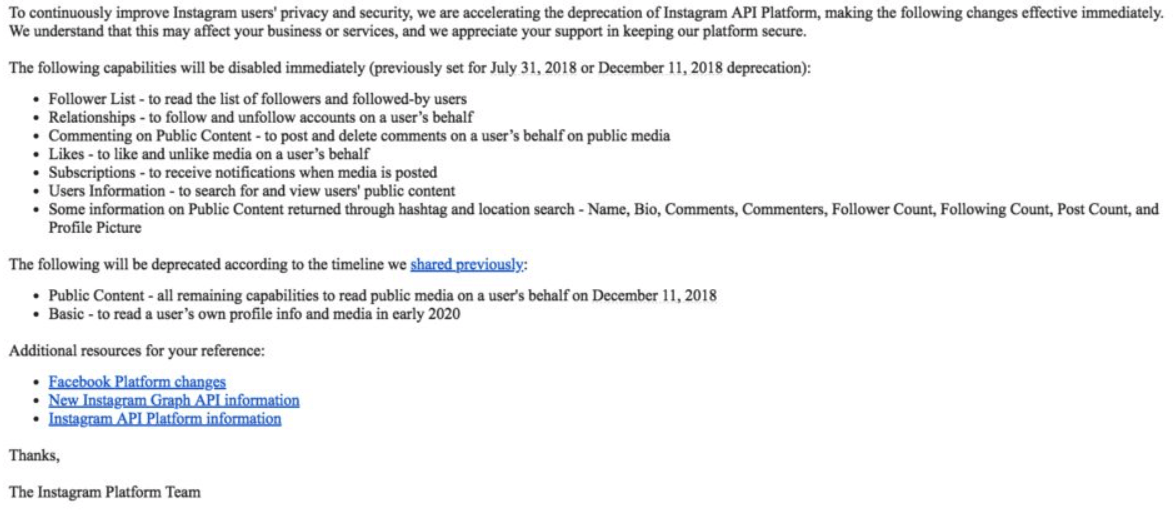Screen dimensions: 1173x515
Task: Open New Instagram Graph API information link
Action: 174,400
